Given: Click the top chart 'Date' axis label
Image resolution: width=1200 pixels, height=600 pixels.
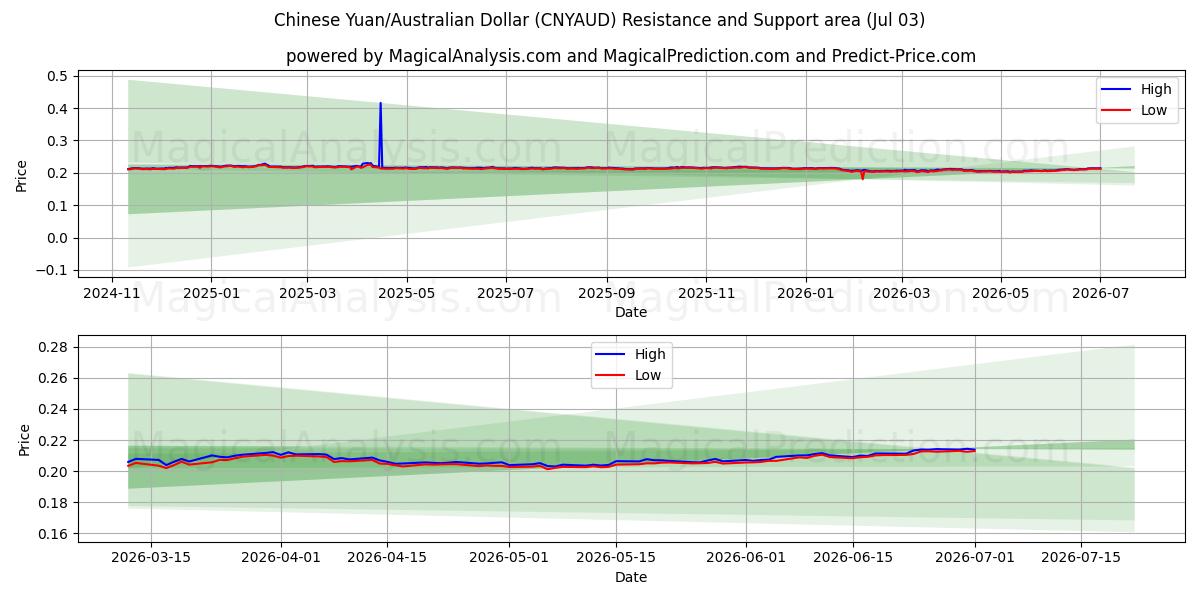Looking at the screenshot, I should [631, 312].
